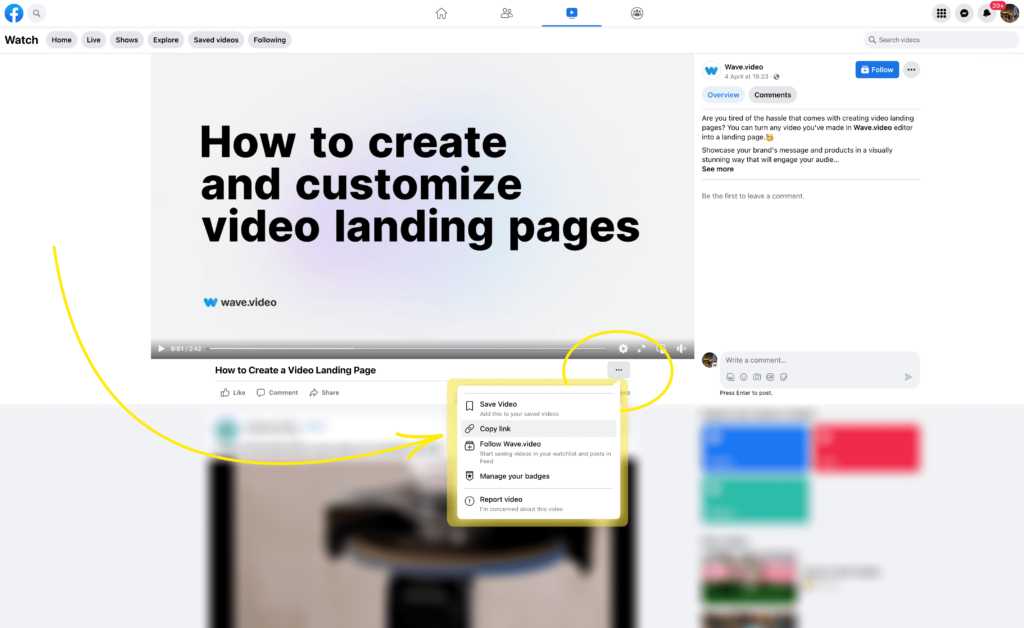
Task: Attach a photo with the camera icon
Action: click(757, 377)
